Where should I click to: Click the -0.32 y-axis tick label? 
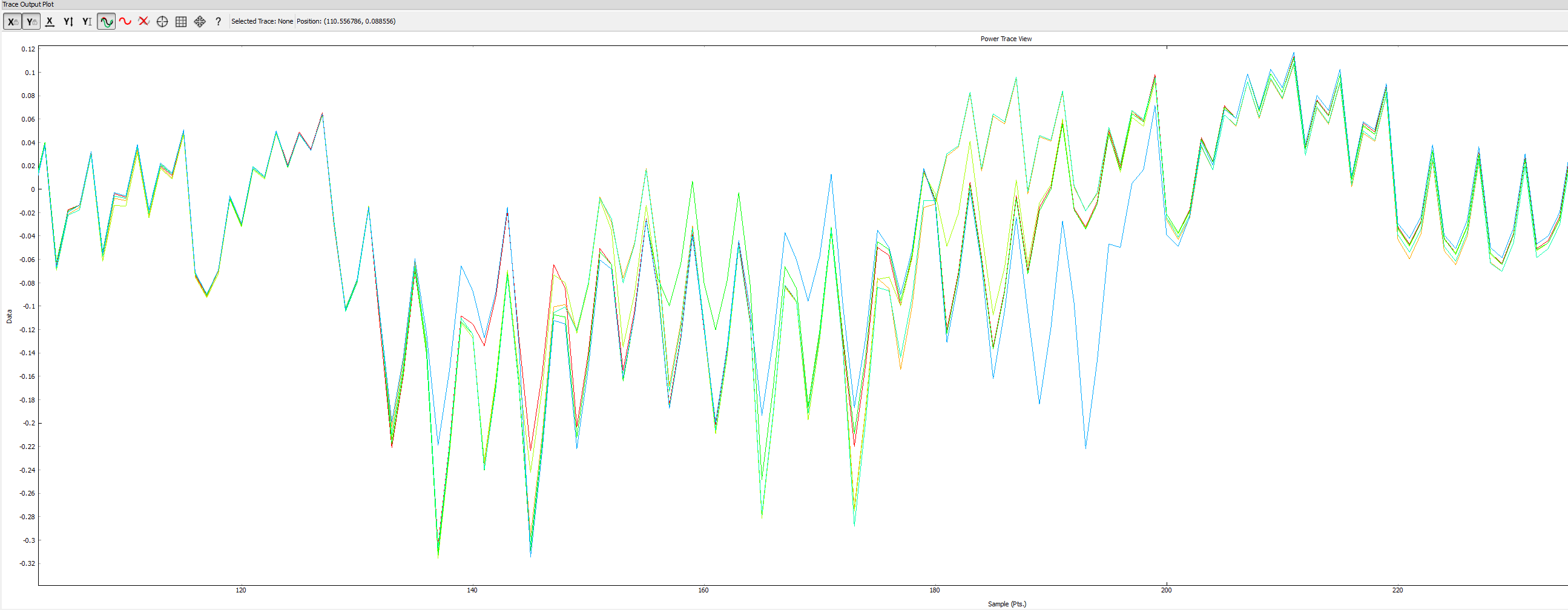(x=27, y=564)
